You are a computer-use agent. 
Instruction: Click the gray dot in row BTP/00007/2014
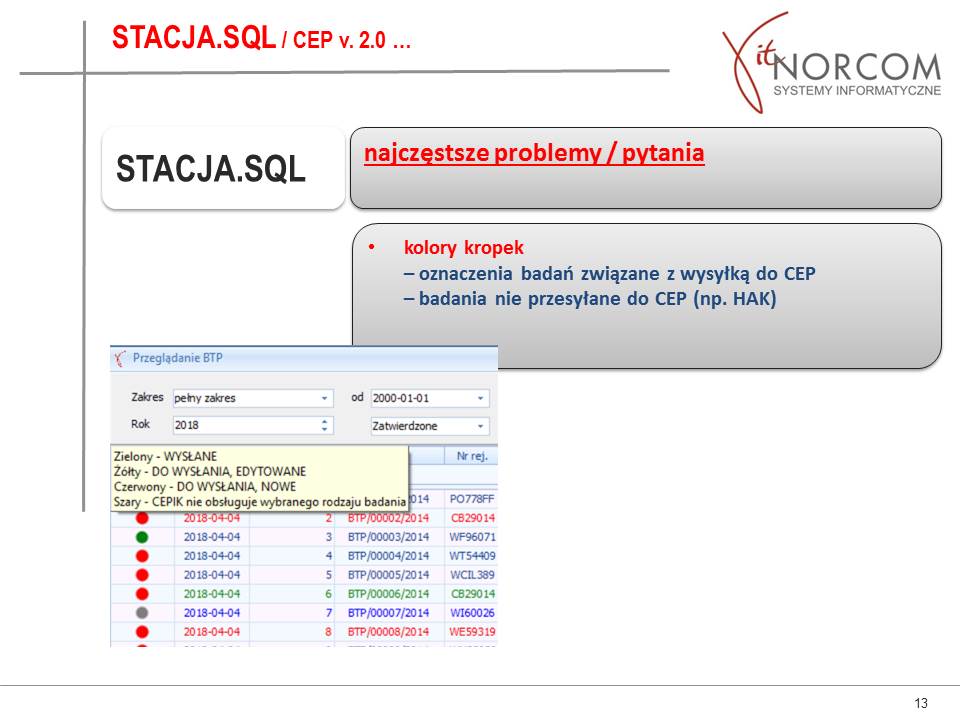[142, 613]
